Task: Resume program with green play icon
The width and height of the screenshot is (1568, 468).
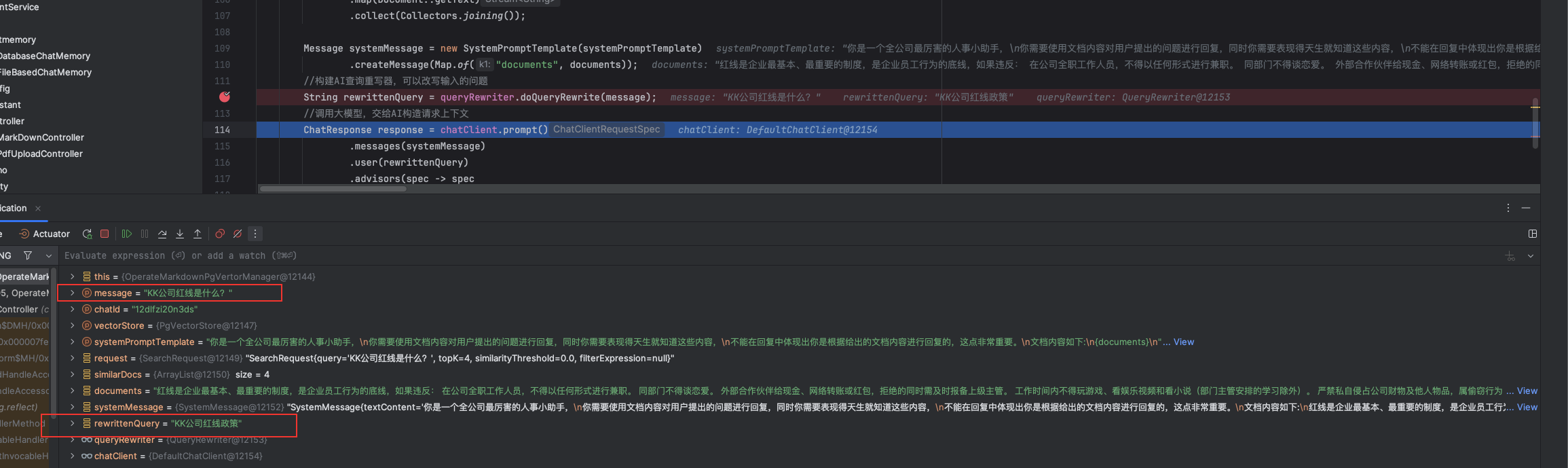Action: pos(127,234)
